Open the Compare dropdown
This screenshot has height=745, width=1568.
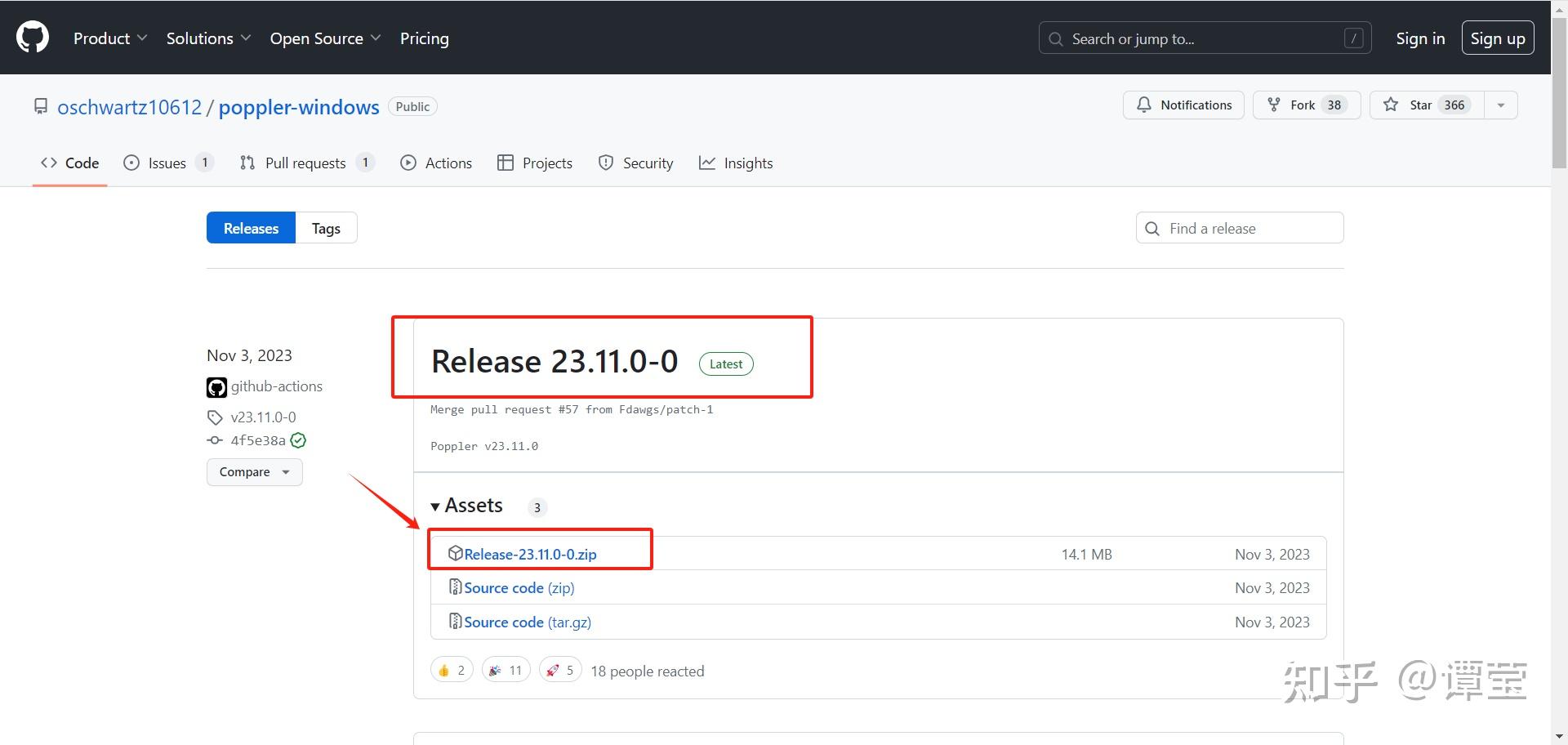[255, 472]
